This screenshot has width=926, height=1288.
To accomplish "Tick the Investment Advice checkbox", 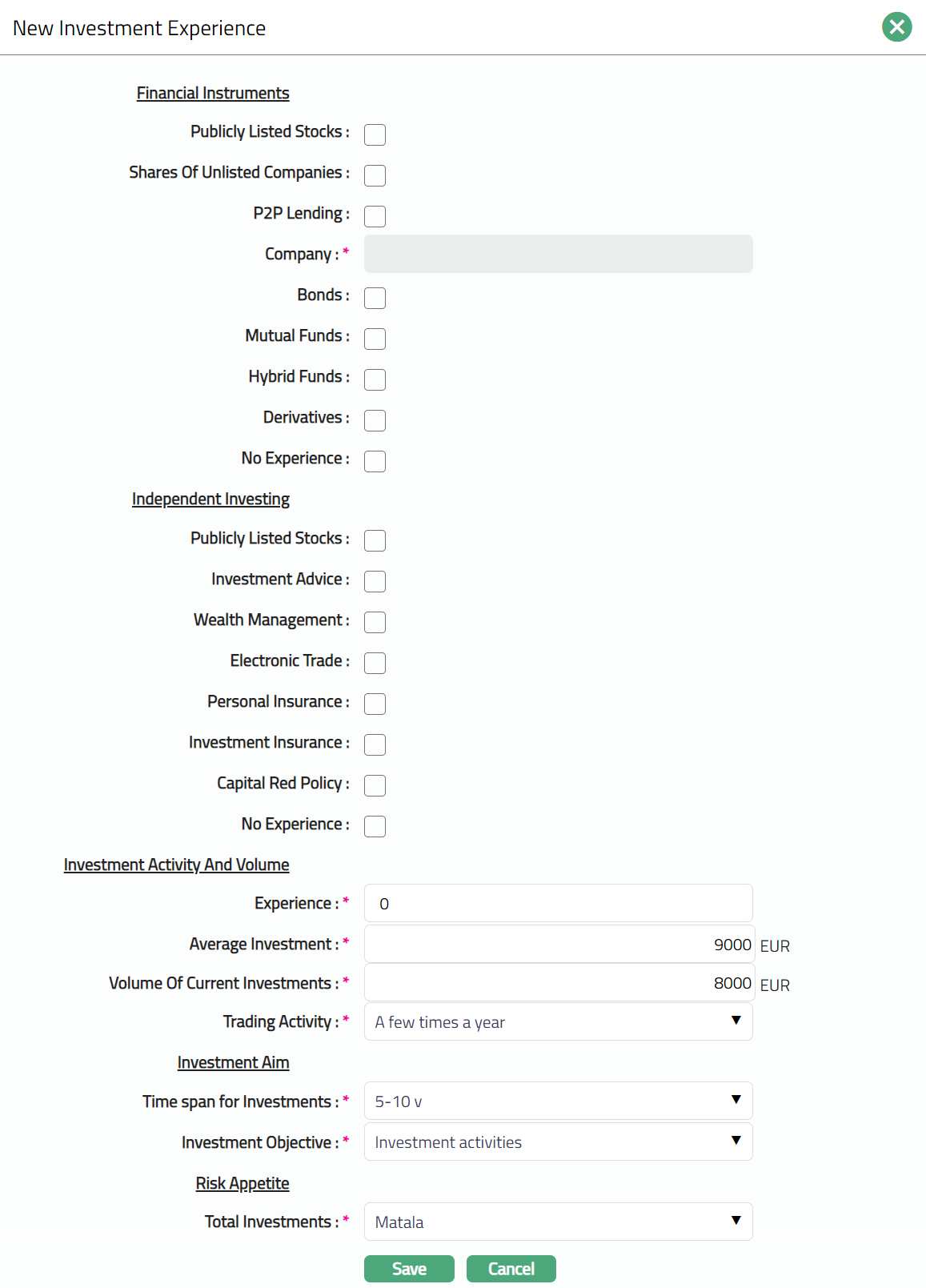I will coord(375,581).
